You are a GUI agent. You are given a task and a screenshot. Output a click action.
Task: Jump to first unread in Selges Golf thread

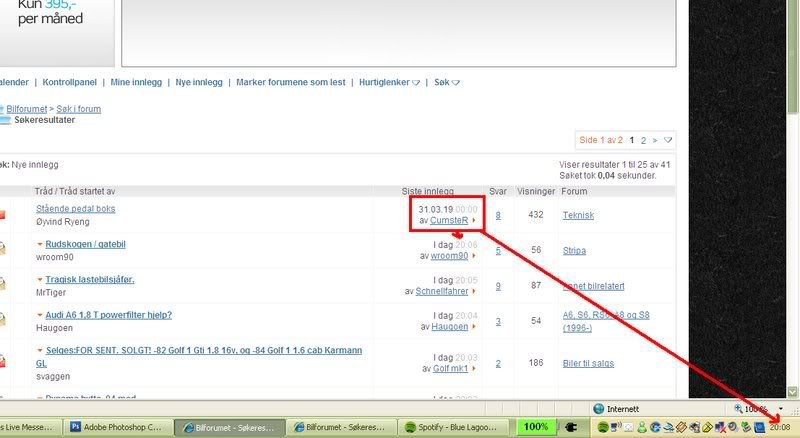[x=40, y=351]
